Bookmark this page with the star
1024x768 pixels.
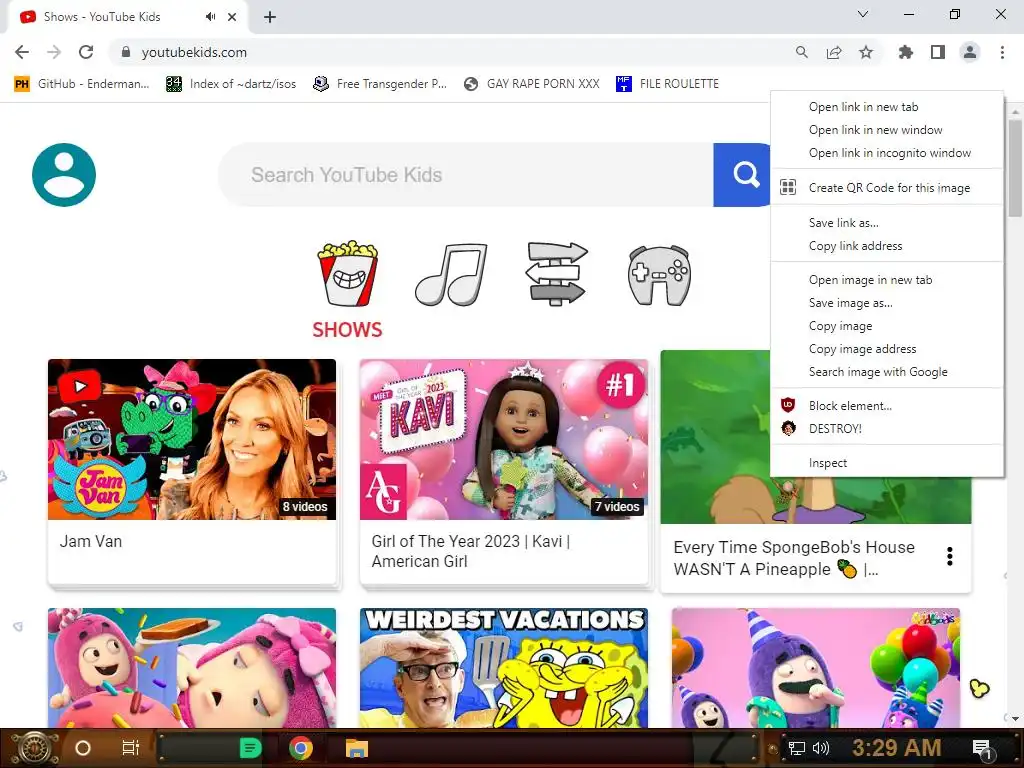(866, 52)
